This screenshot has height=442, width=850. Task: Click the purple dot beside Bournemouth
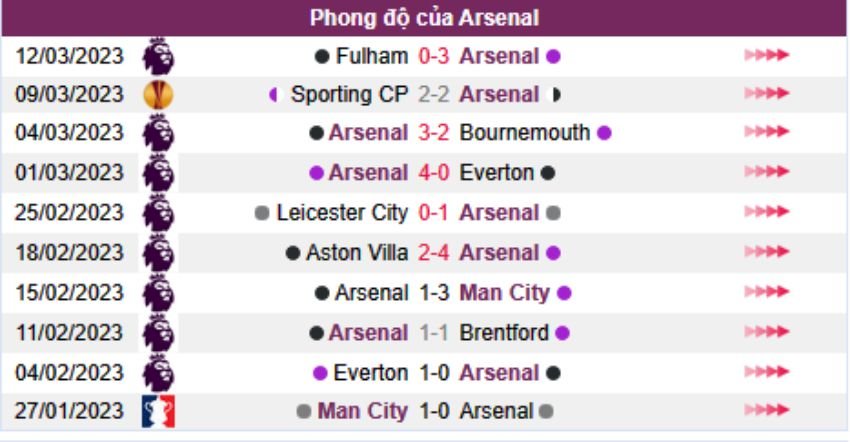pyautogui.click(x=604, y=133)
